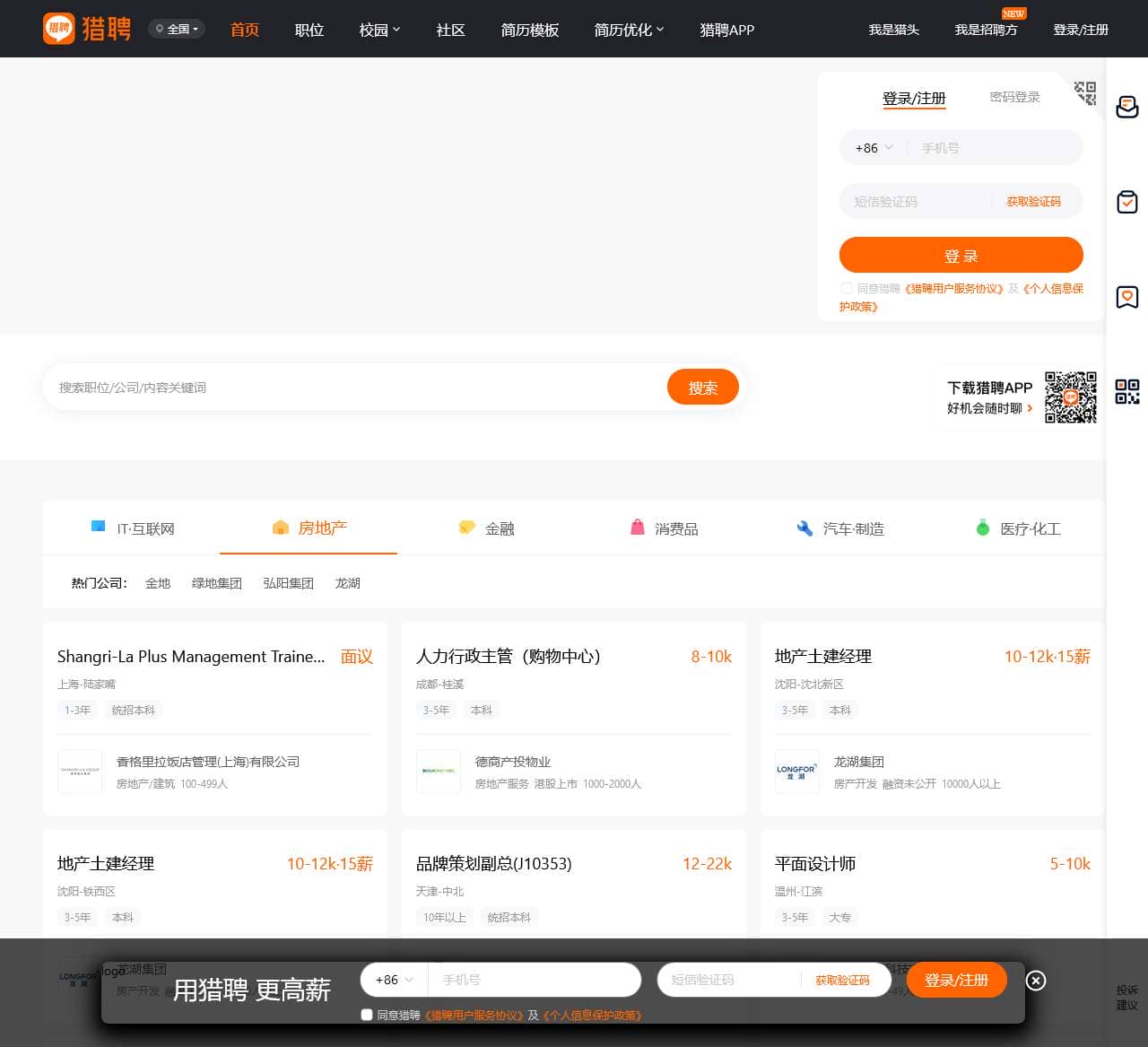
Task: Expand the 简历优化 nav dropdown
Action: click(629, 30)
